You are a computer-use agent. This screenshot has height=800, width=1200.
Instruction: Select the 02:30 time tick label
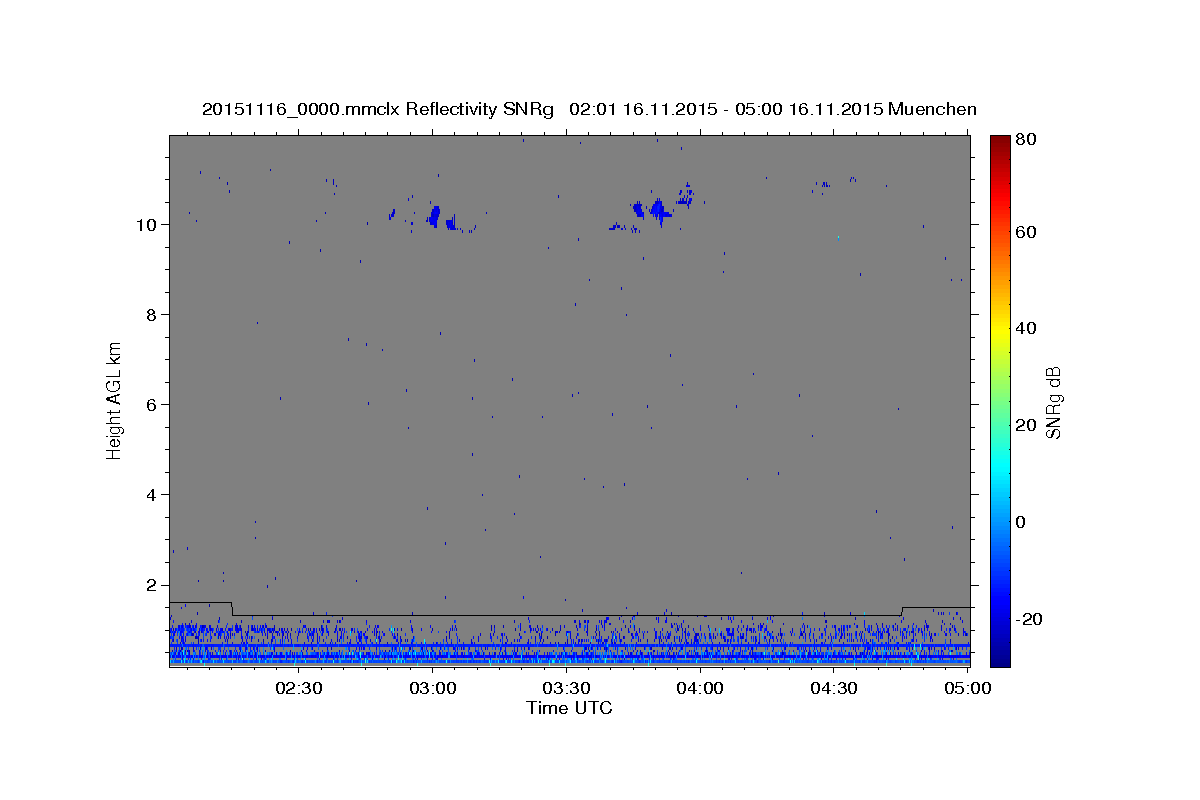click(299, 688)
